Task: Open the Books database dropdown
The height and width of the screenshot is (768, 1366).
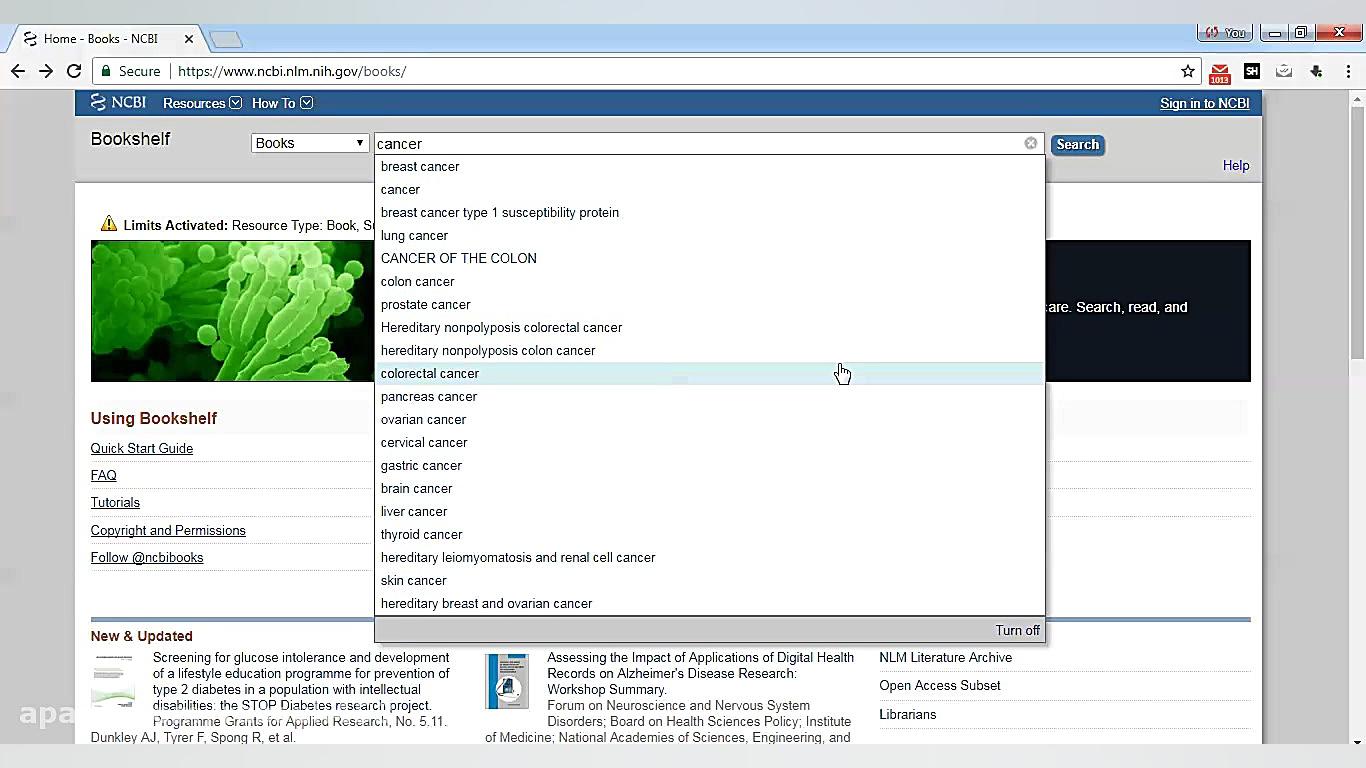Action: point(309,143)
